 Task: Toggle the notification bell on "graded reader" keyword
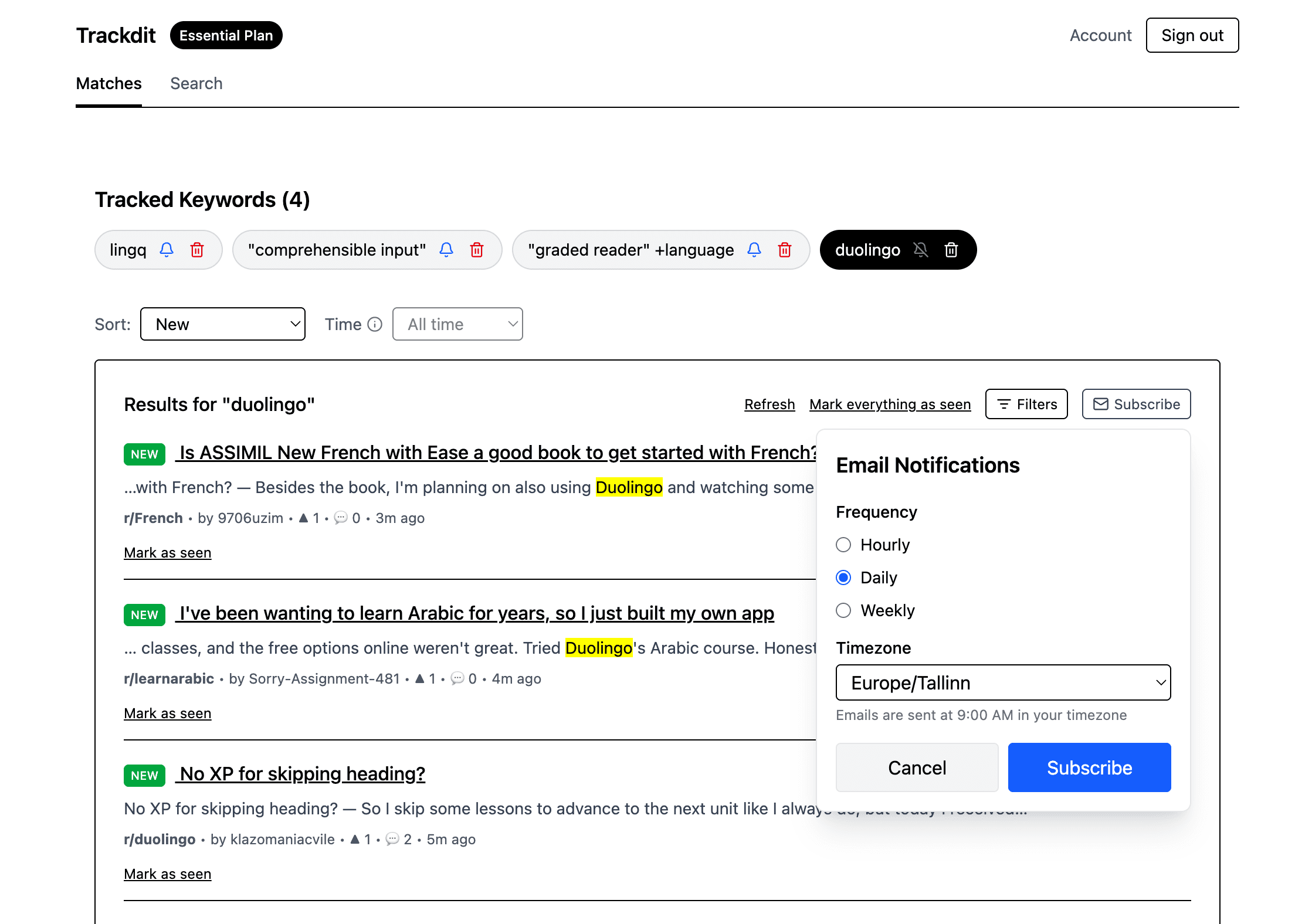point(754,250)
